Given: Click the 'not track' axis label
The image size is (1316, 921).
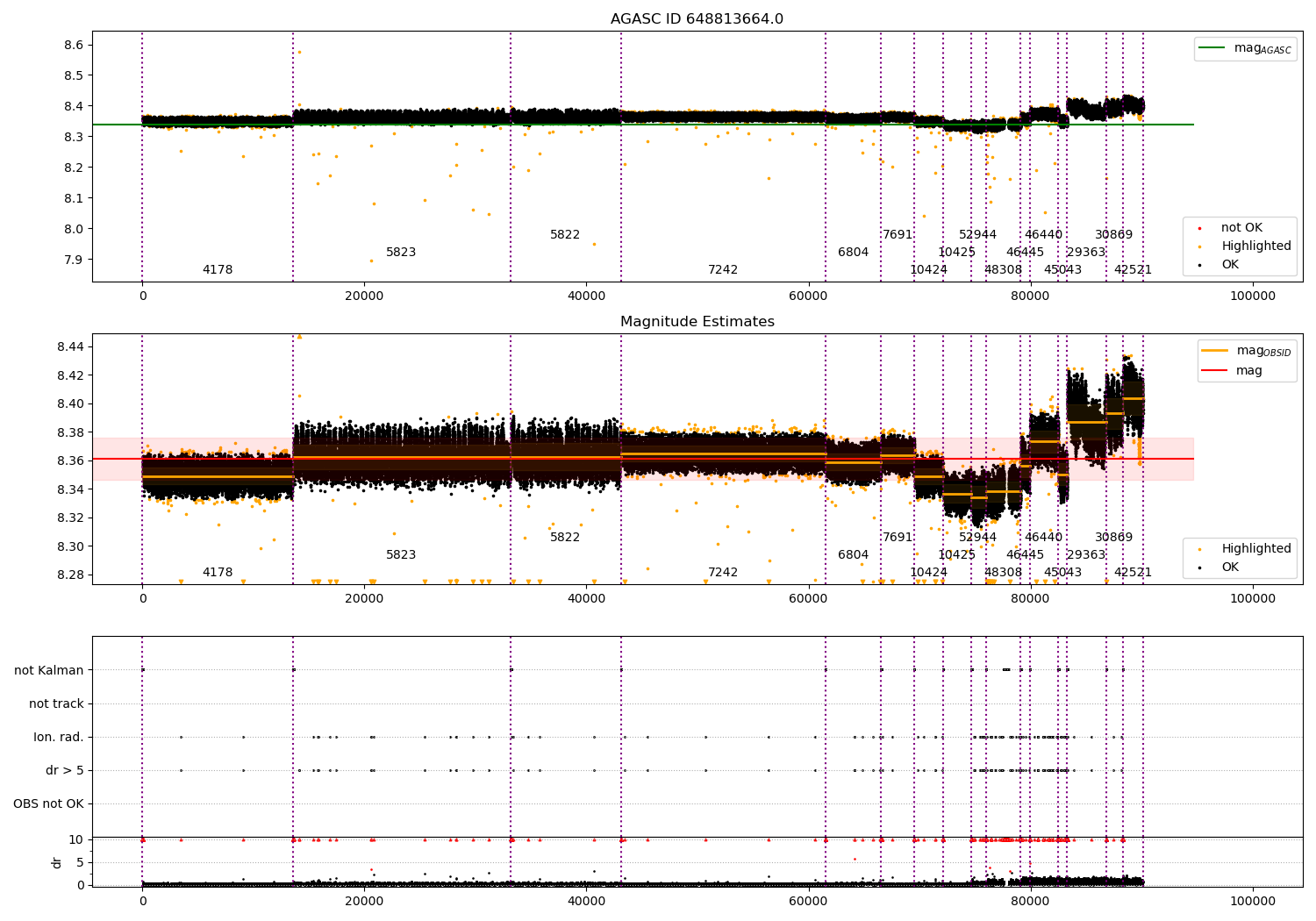Looking at the screenshot, I should tap(56, 703).
